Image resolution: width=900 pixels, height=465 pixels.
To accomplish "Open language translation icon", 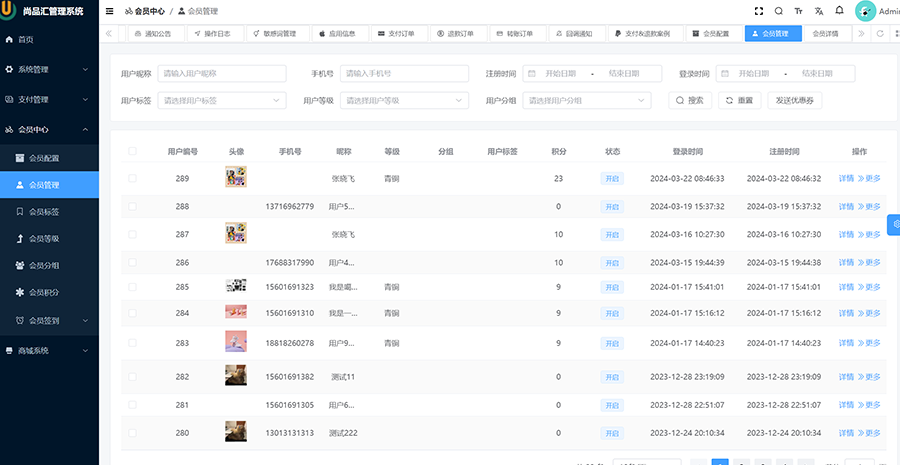I will click(818, 11).
